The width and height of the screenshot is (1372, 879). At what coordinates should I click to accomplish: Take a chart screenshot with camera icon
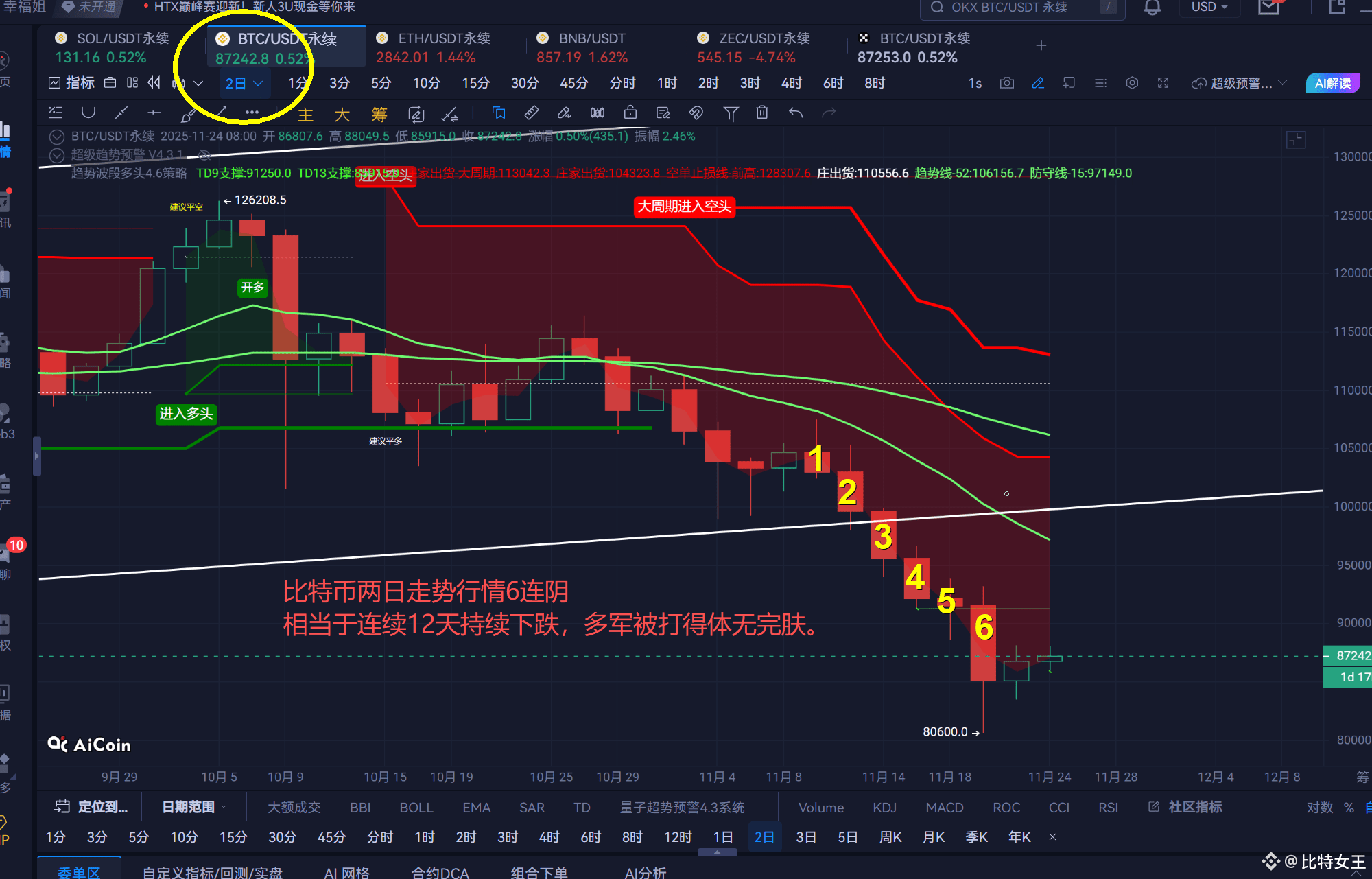tap(1006, 83)
